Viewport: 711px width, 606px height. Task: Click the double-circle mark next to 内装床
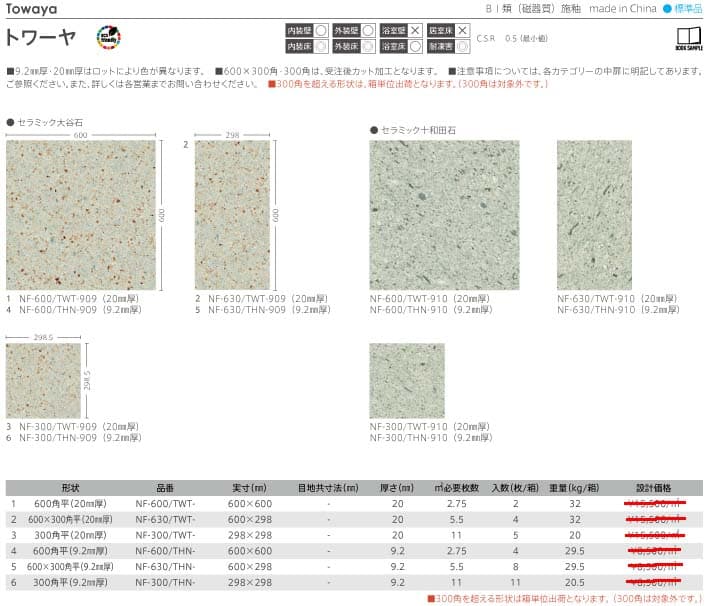click(321, 46)
